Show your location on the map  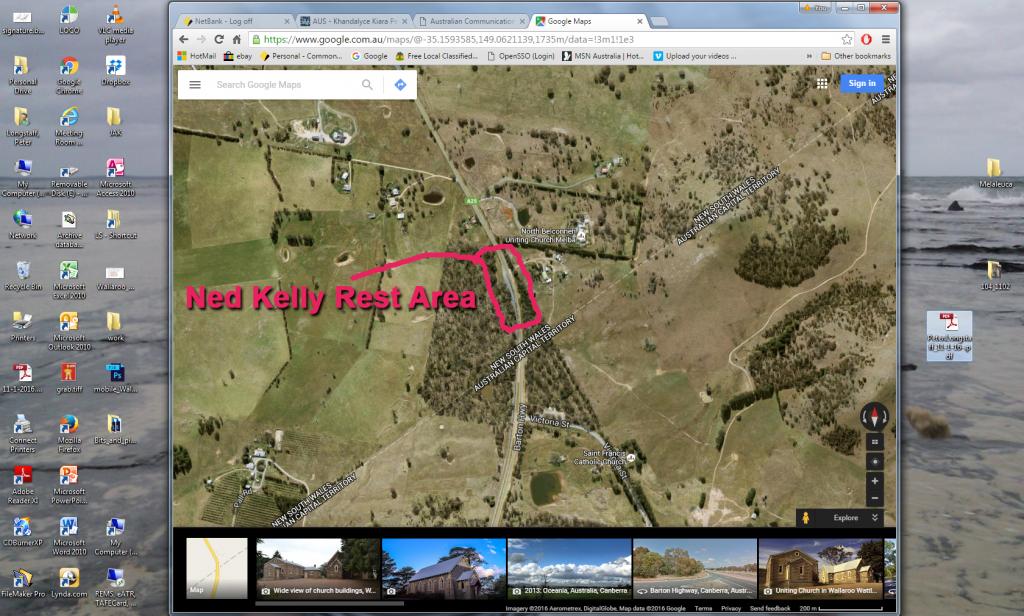875,461
